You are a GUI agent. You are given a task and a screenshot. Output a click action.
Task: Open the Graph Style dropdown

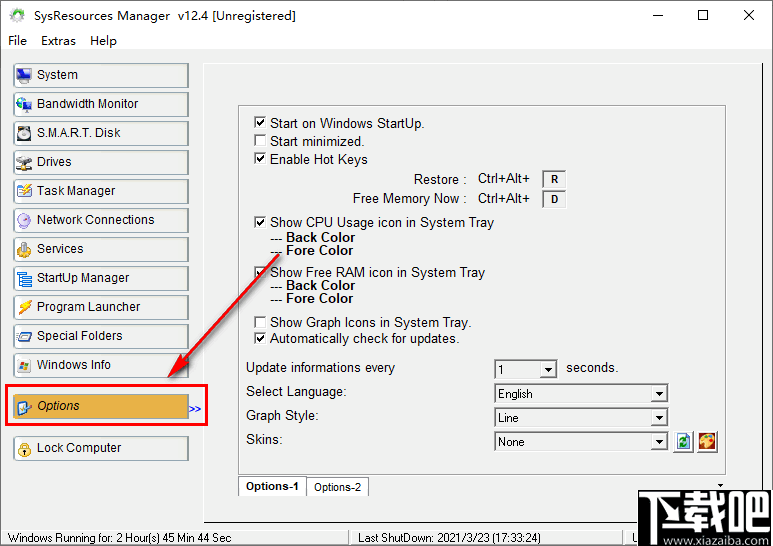pos(659,418)
